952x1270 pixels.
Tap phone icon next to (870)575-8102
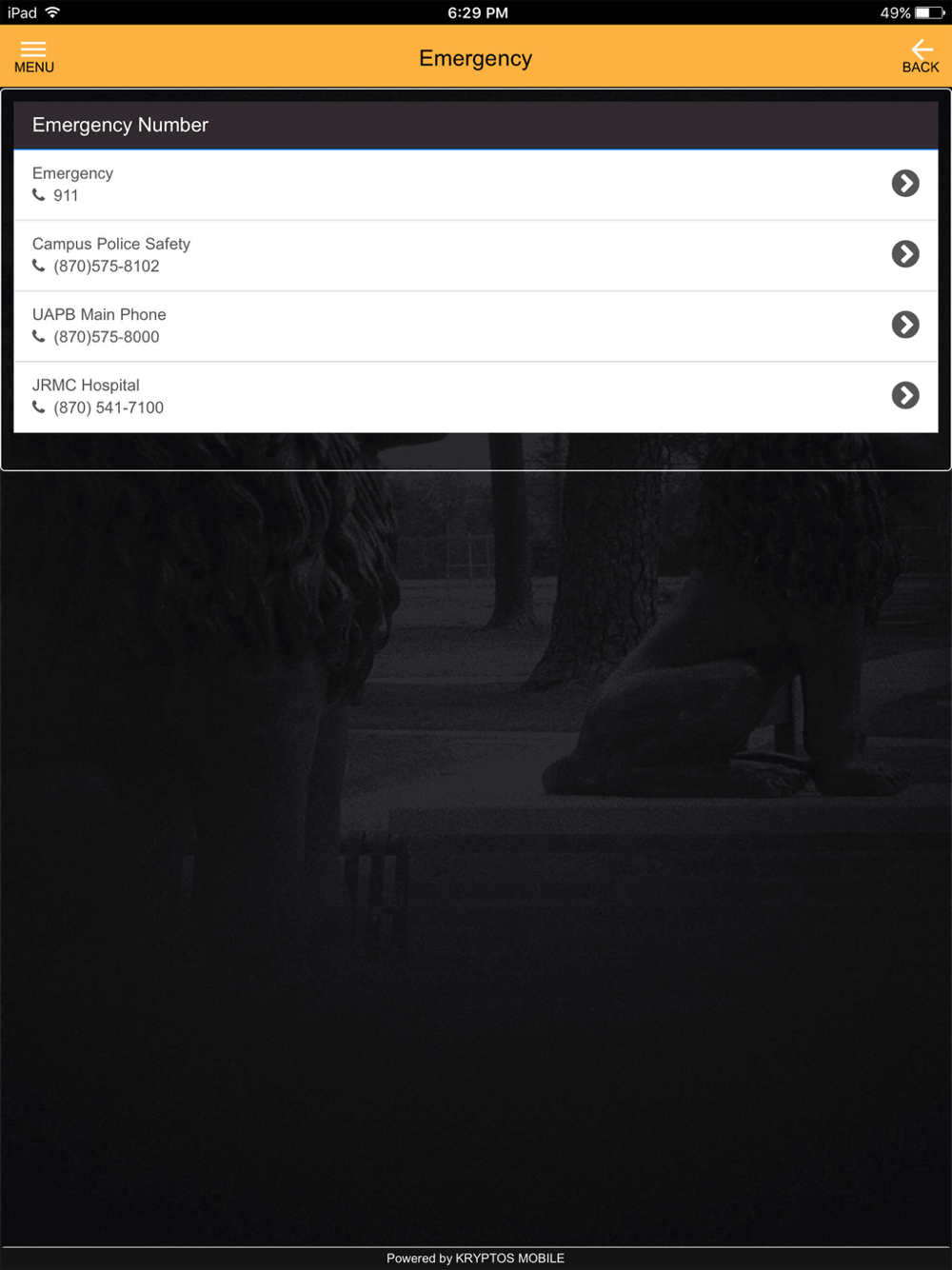39,266
